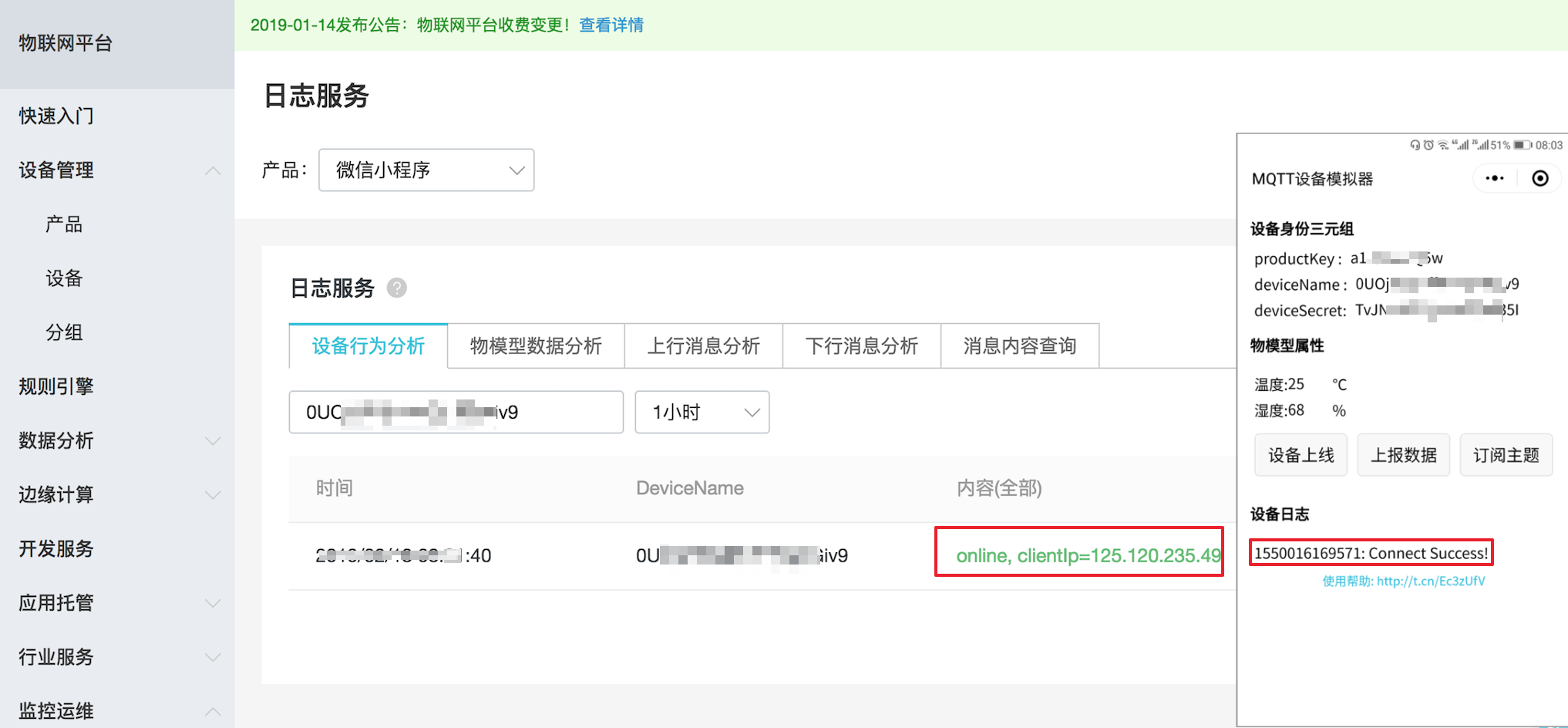Open 分组 under 设备管理
This screenshot has height=728, width=1568.
[x=64, y=332]
